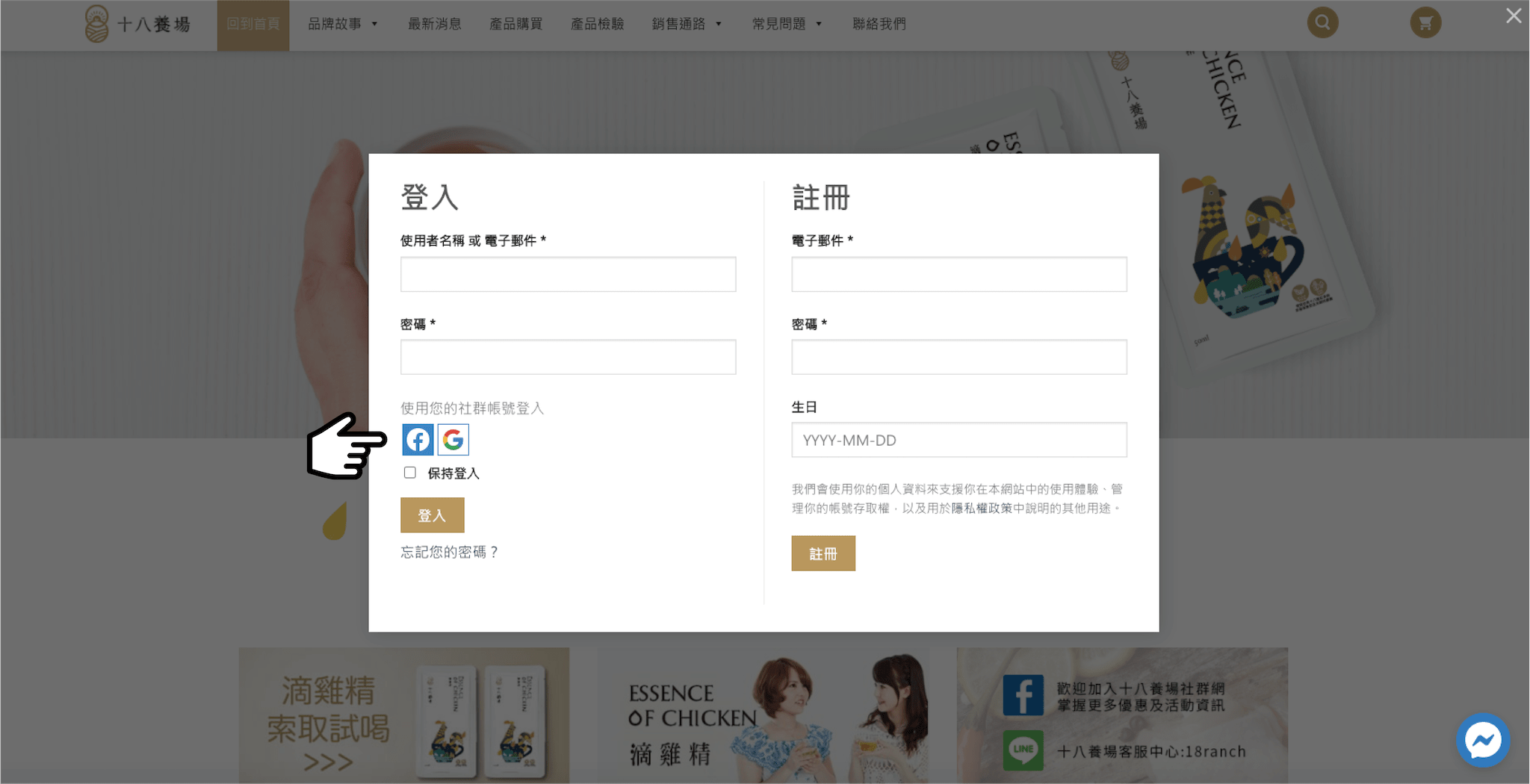Click the 隱私權政策 link
Screen dimensions: 1530x784
click(982, 508)
